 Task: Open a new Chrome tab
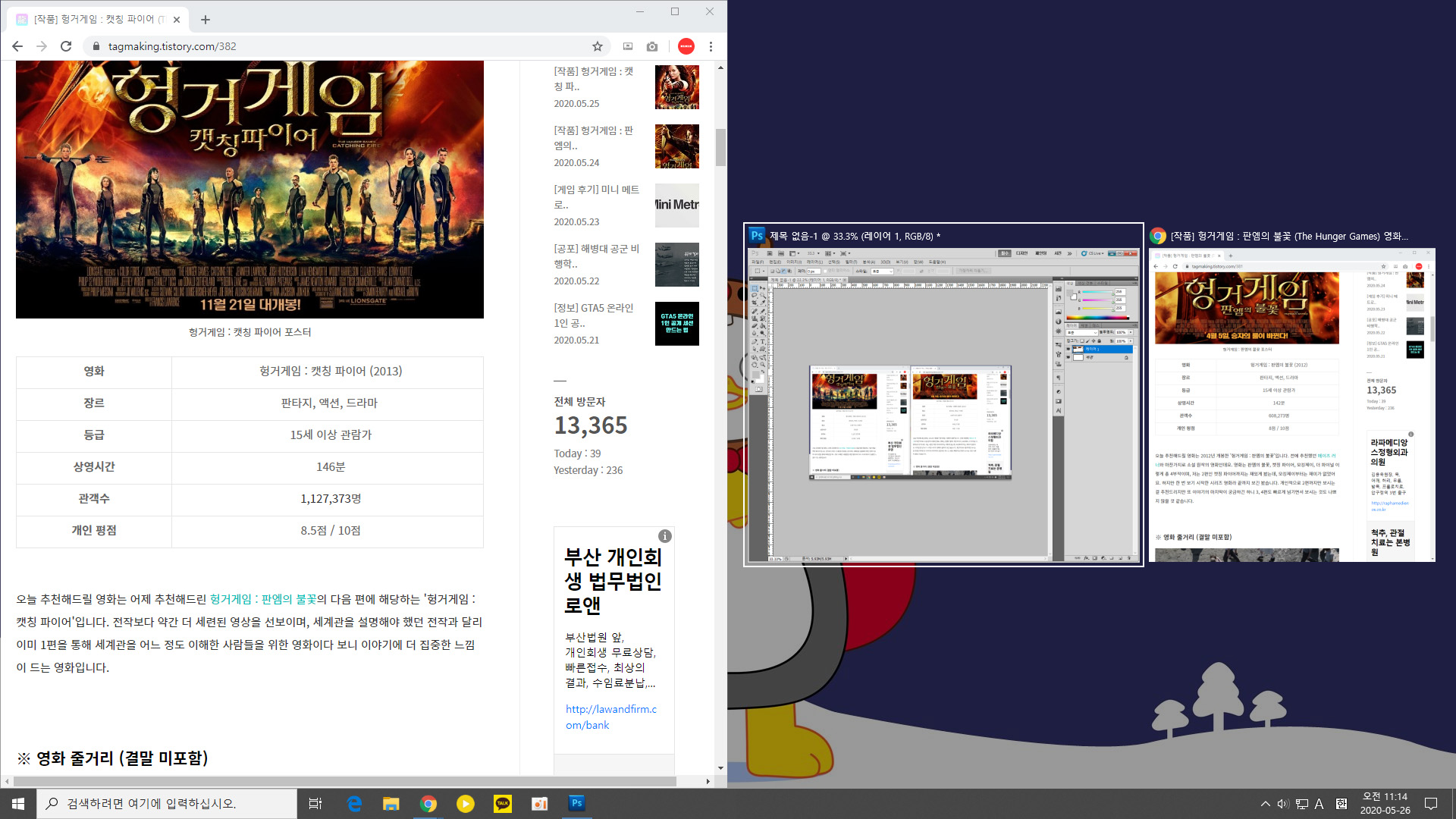pos(206,20)
